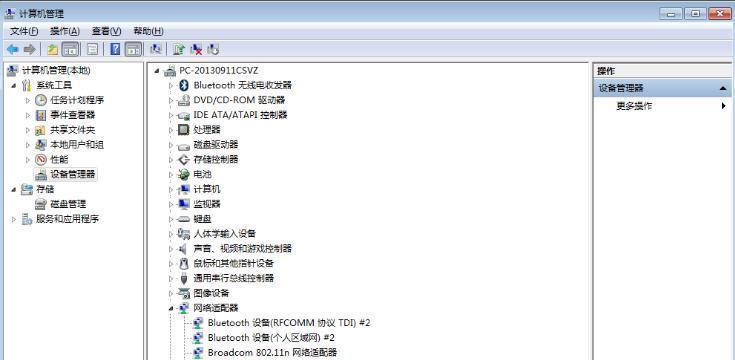Open the 帮助(H) menu
Image resolution: width=735 pixels, height=360 pixels.
[148, 31]
